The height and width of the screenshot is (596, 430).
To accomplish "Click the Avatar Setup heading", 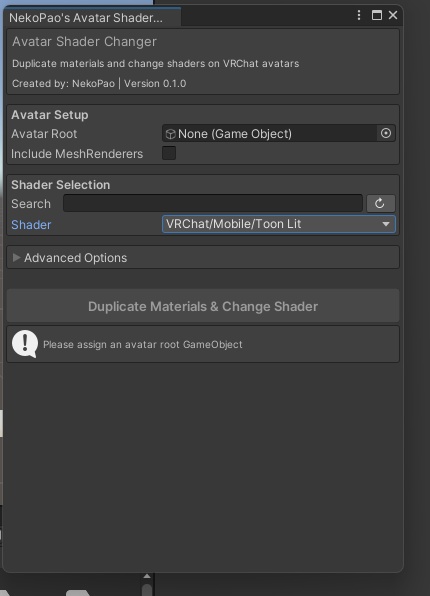I will [x=50, y=115].
